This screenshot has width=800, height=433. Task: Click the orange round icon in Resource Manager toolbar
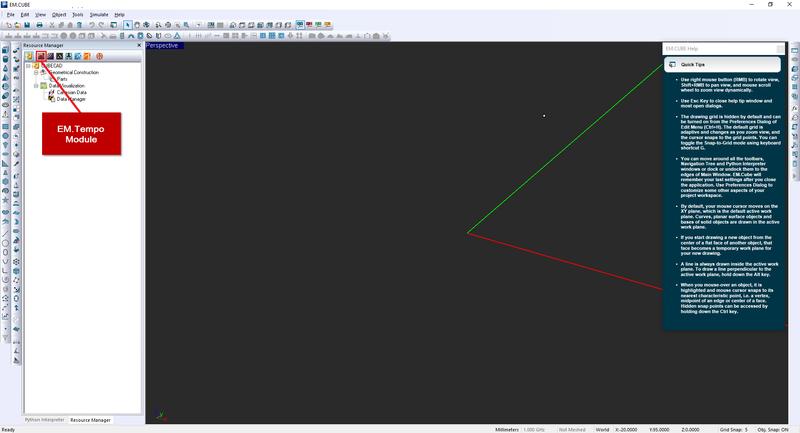click(x=99, y=56)
